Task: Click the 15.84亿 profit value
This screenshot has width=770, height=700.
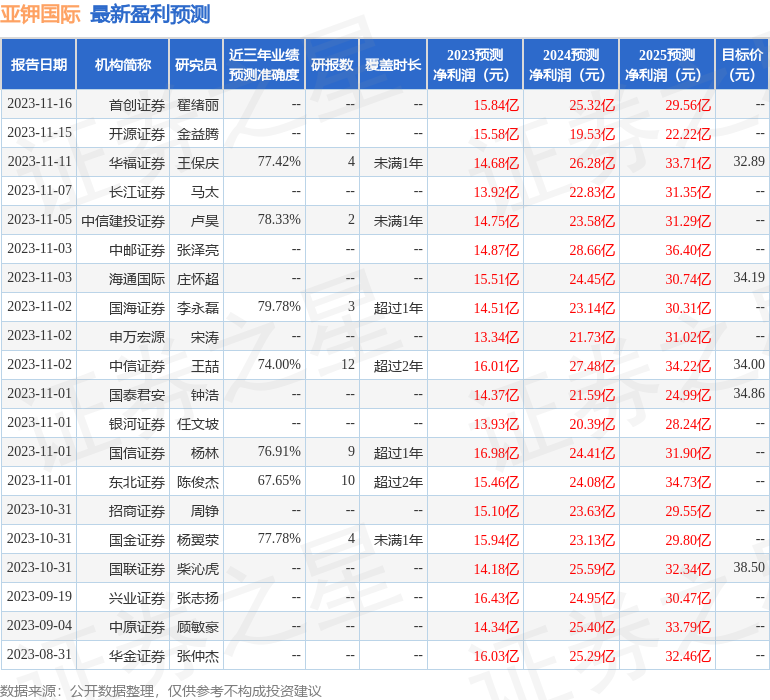Action: (x=496, y=105)
